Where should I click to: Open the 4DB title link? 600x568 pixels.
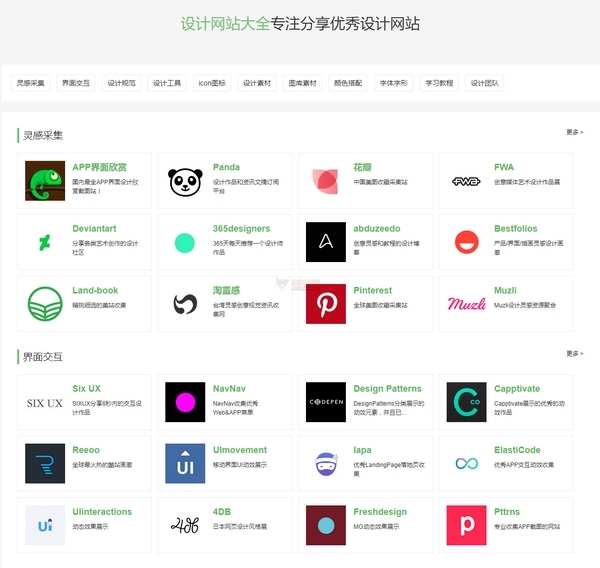pyautogui.click(x=222, y=512)
